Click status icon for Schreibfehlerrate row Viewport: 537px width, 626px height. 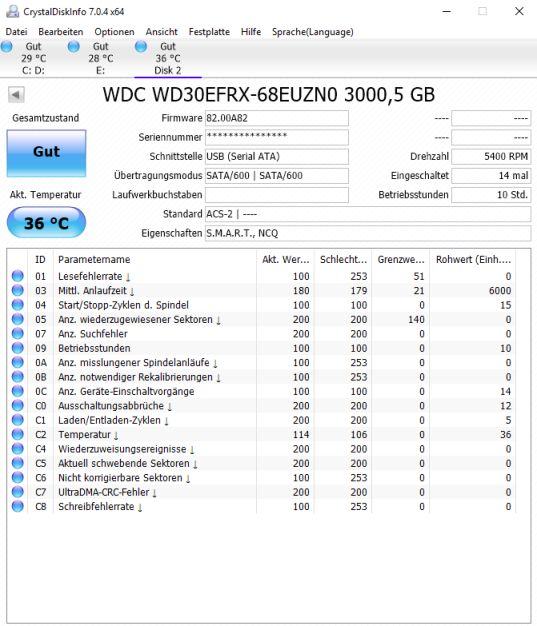click(18, 506)
